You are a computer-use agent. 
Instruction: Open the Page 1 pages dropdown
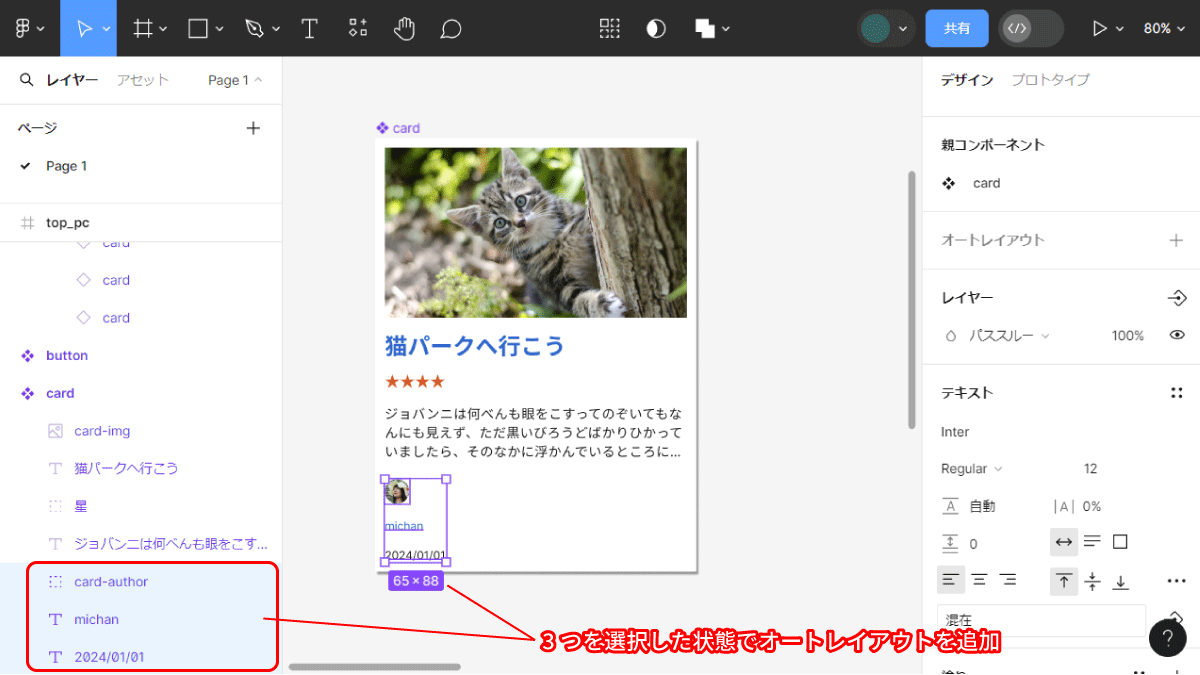coord(235,80)
